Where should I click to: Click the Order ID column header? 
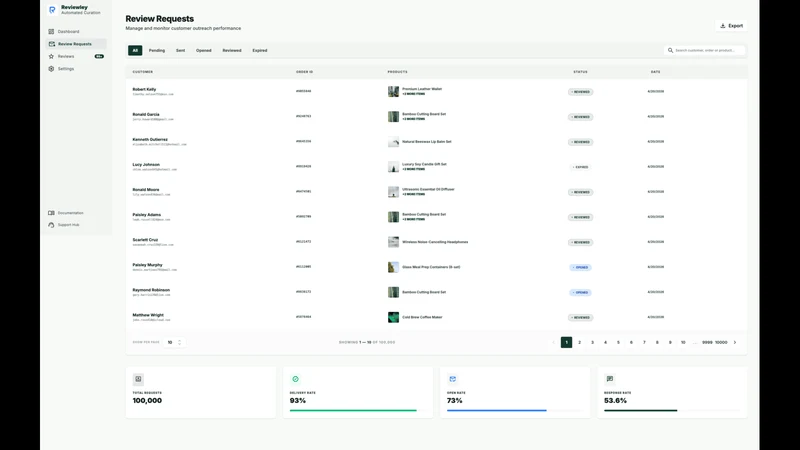click(305, 72)
